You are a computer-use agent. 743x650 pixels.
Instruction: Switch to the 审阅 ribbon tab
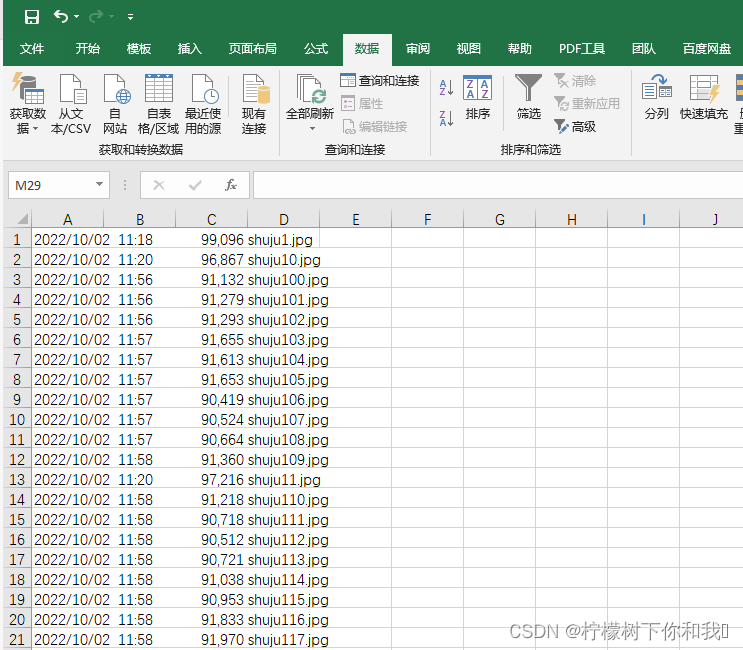[418, 49]
